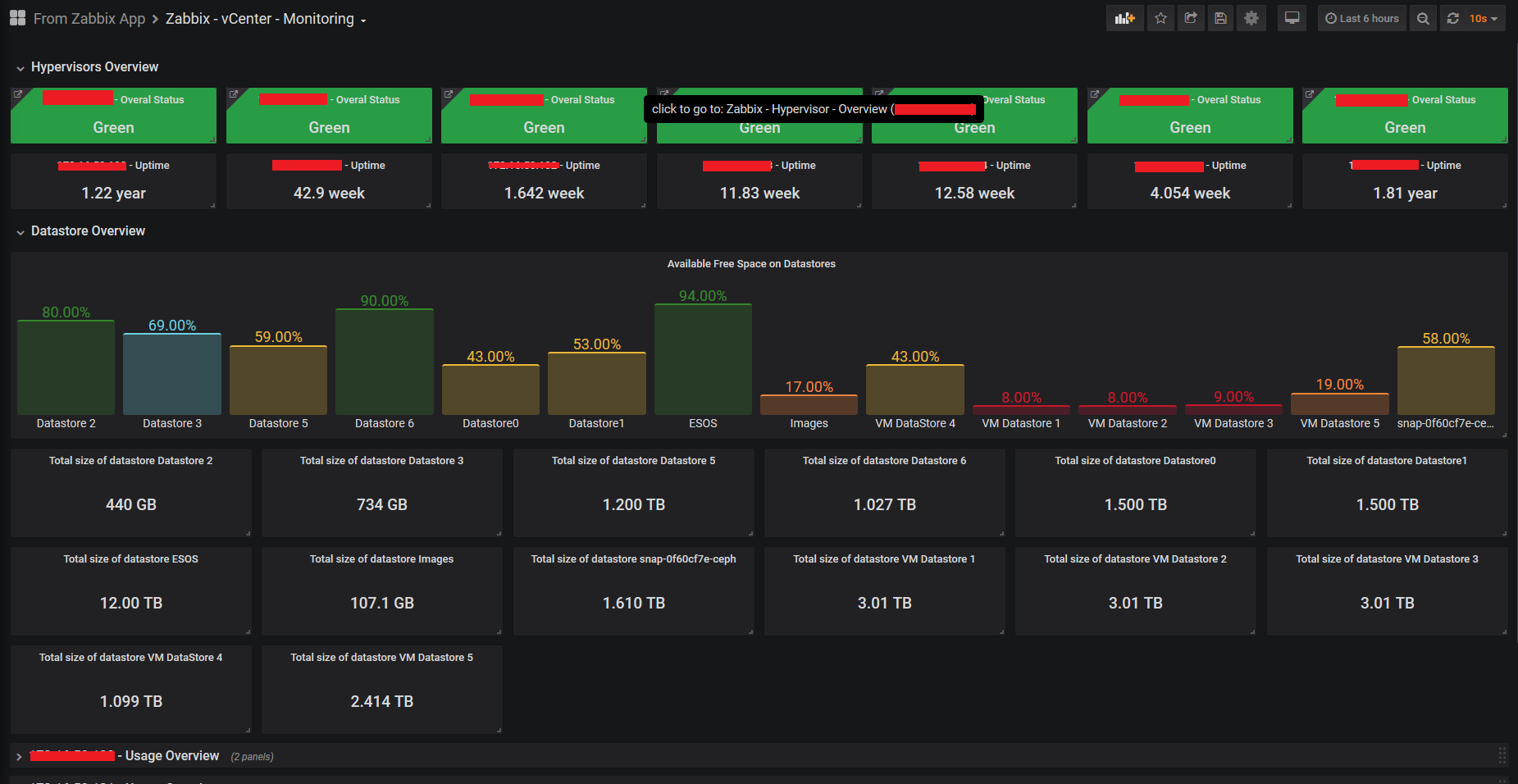The height and width of the screenshot is (784, 1518).
Task: Open dashboard settings gear icon
Action: point(1251,18)
